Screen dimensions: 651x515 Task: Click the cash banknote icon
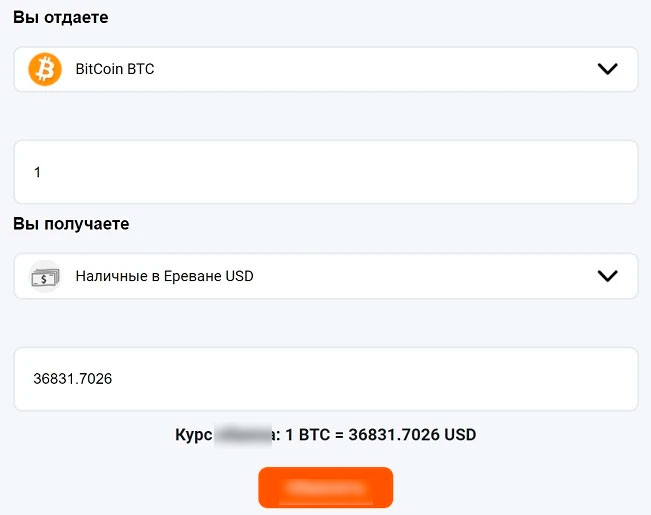point(44,276)
